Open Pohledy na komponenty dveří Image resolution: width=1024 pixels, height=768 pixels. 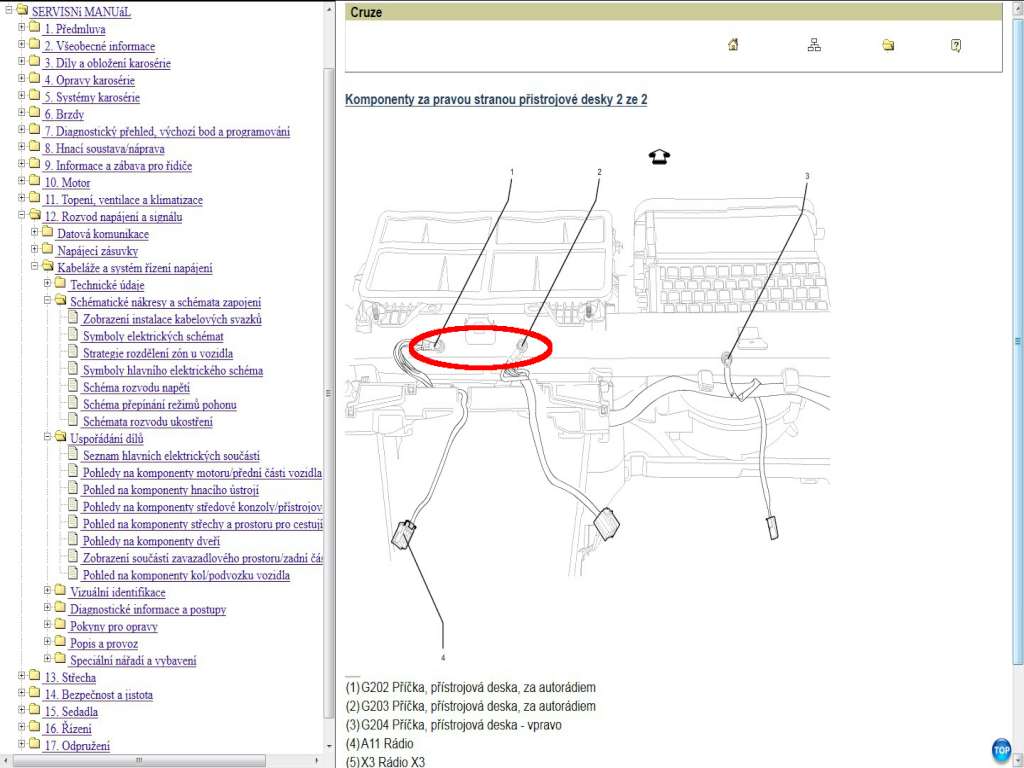tap(150, 540)
